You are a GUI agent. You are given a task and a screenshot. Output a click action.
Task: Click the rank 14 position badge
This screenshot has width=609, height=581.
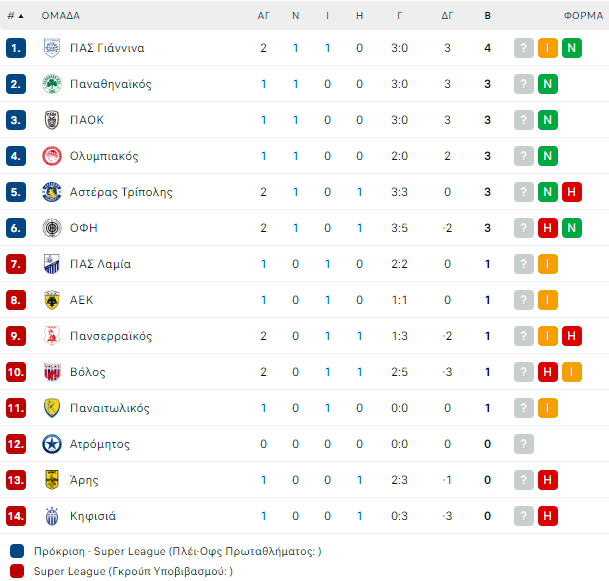pyautogui.click(x=16, y=516)
